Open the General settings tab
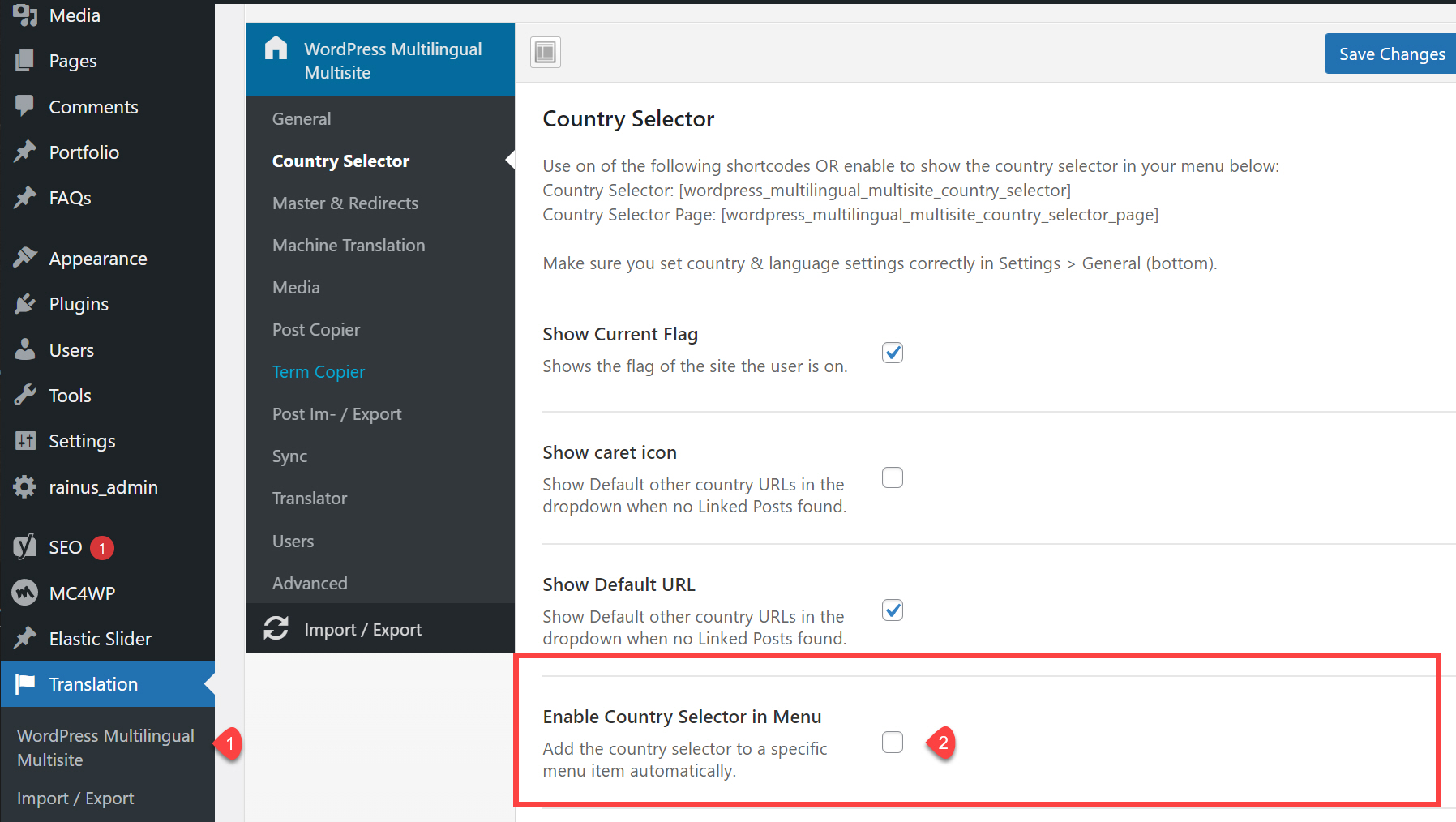Image resolution: width=1456 pixels, height=822 pixels. [x=380, y=118]
